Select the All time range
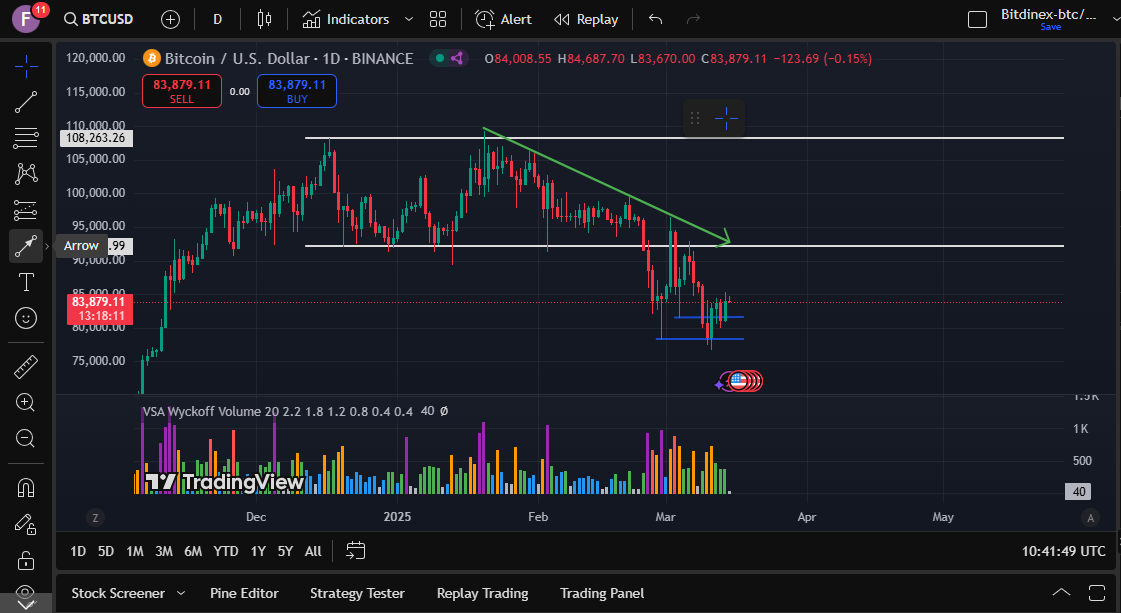 (x=313, y=551)
